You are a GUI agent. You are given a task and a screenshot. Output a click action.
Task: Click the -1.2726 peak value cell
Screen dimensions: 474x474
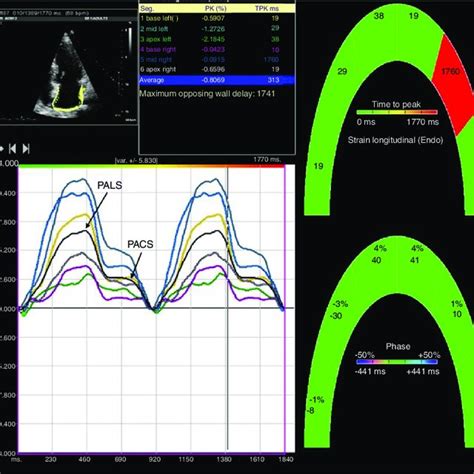213,29
